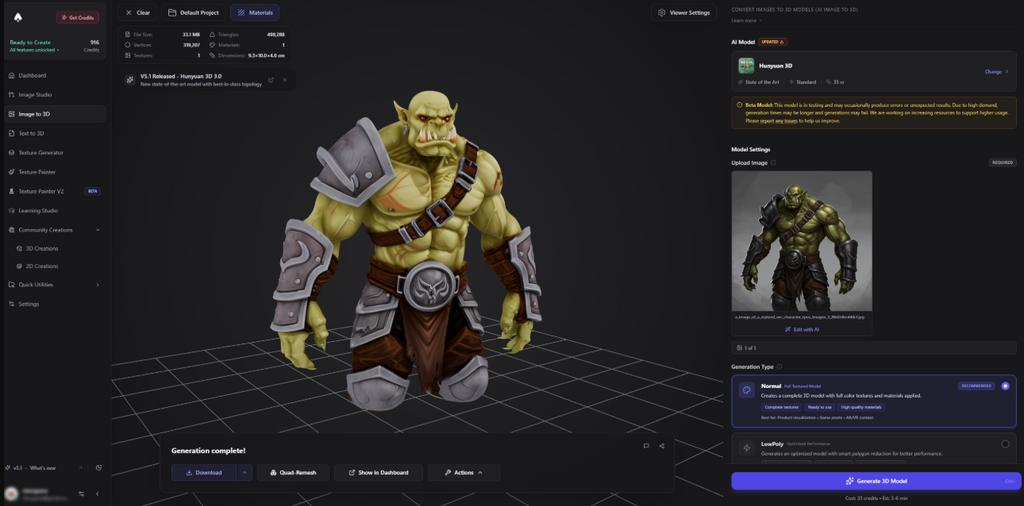Click the Hunyuan 3D model thumbnail
1024x506 pixels.
[746, 66]
